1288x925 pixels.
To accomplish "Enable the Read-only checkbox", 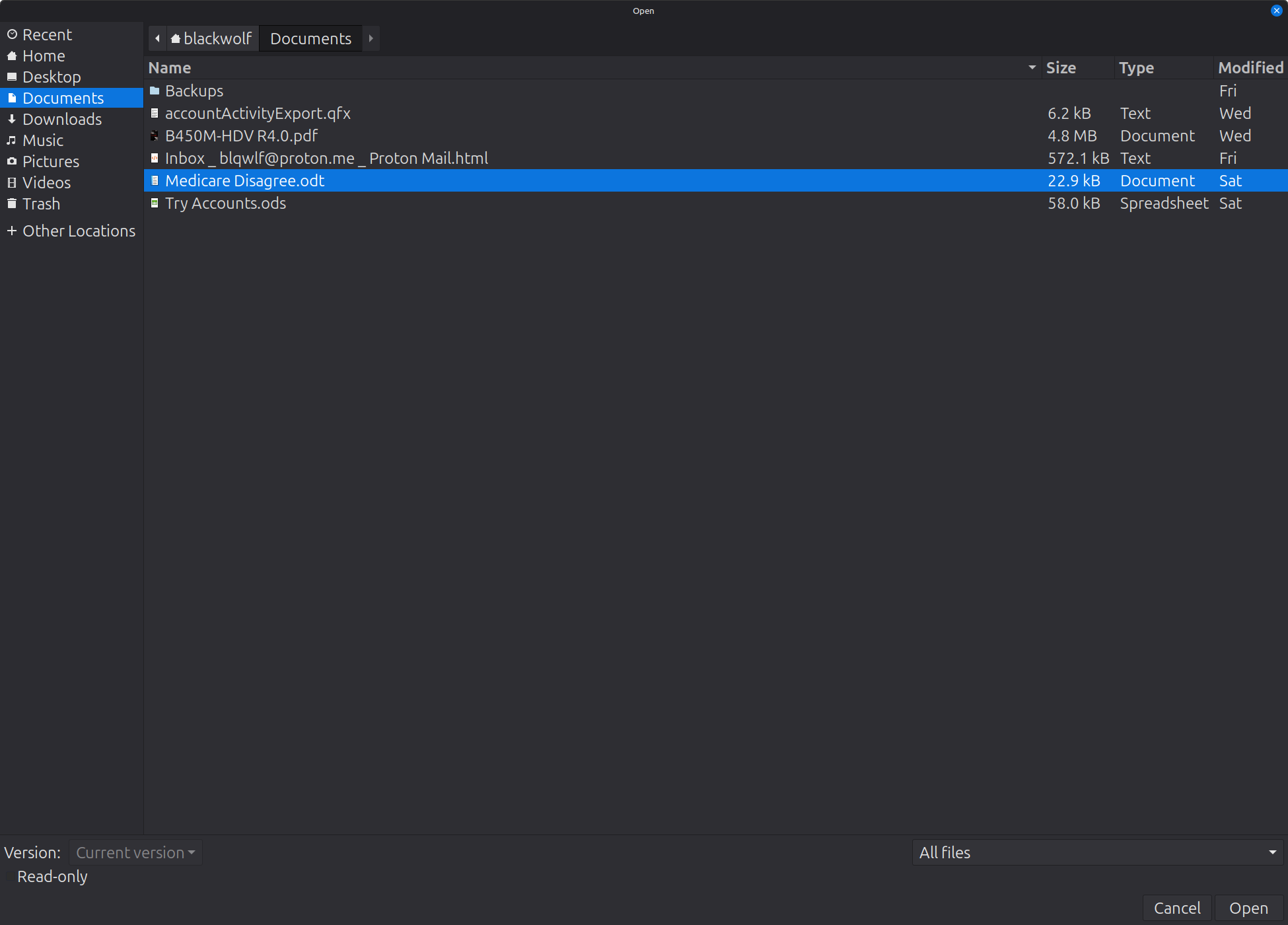I will tap(9, 876).
